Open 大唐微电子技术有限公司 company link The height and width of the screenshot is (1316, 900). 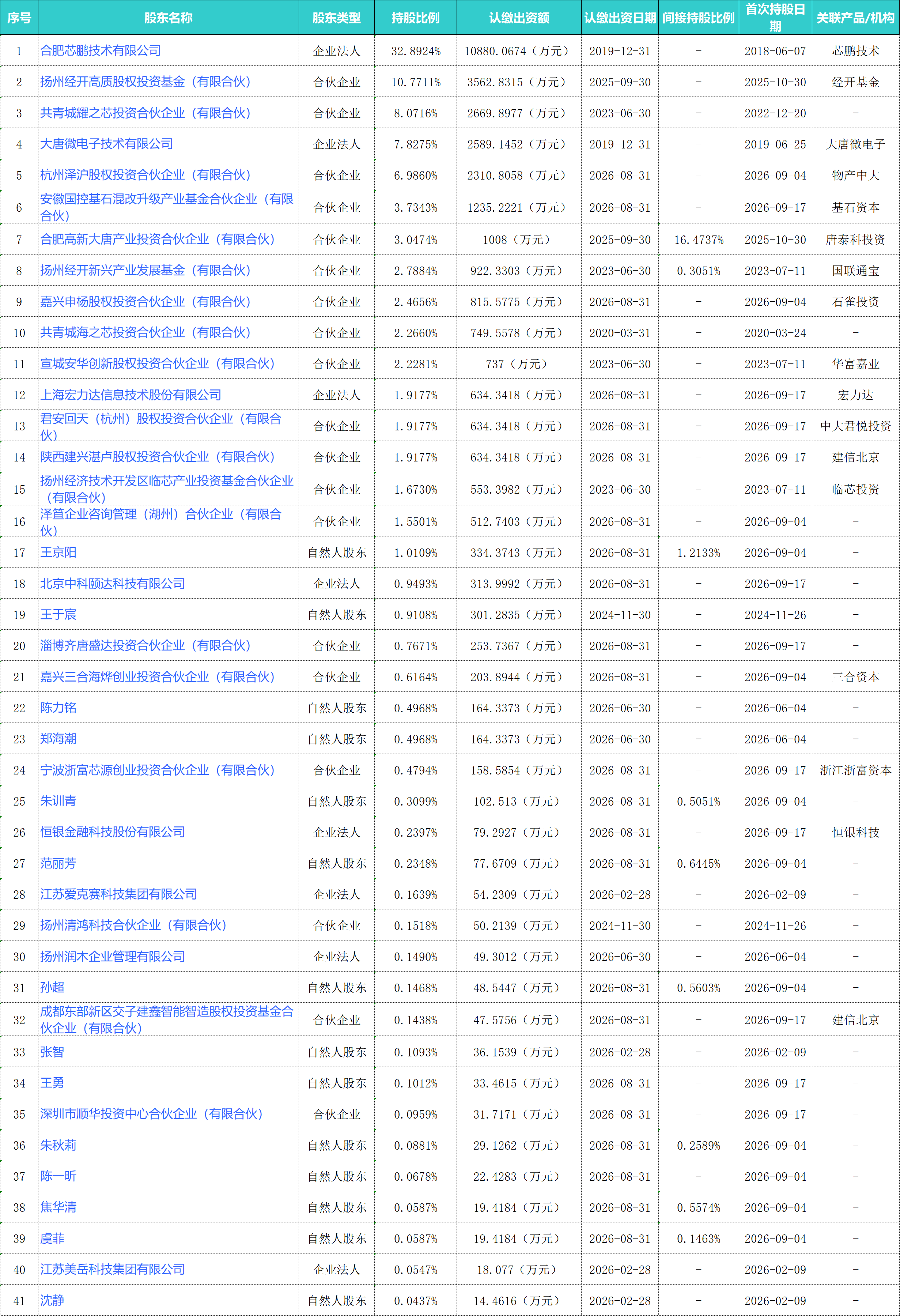point(107,144)
